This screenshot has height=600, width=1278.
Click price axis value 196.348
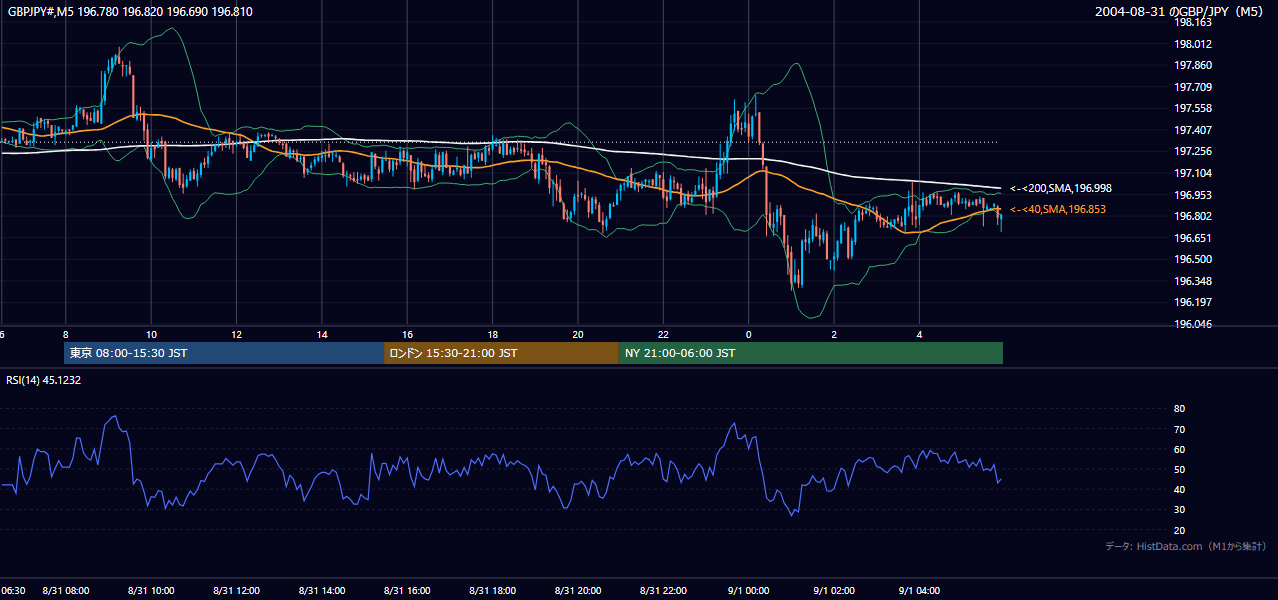(x=1192, y=281)
